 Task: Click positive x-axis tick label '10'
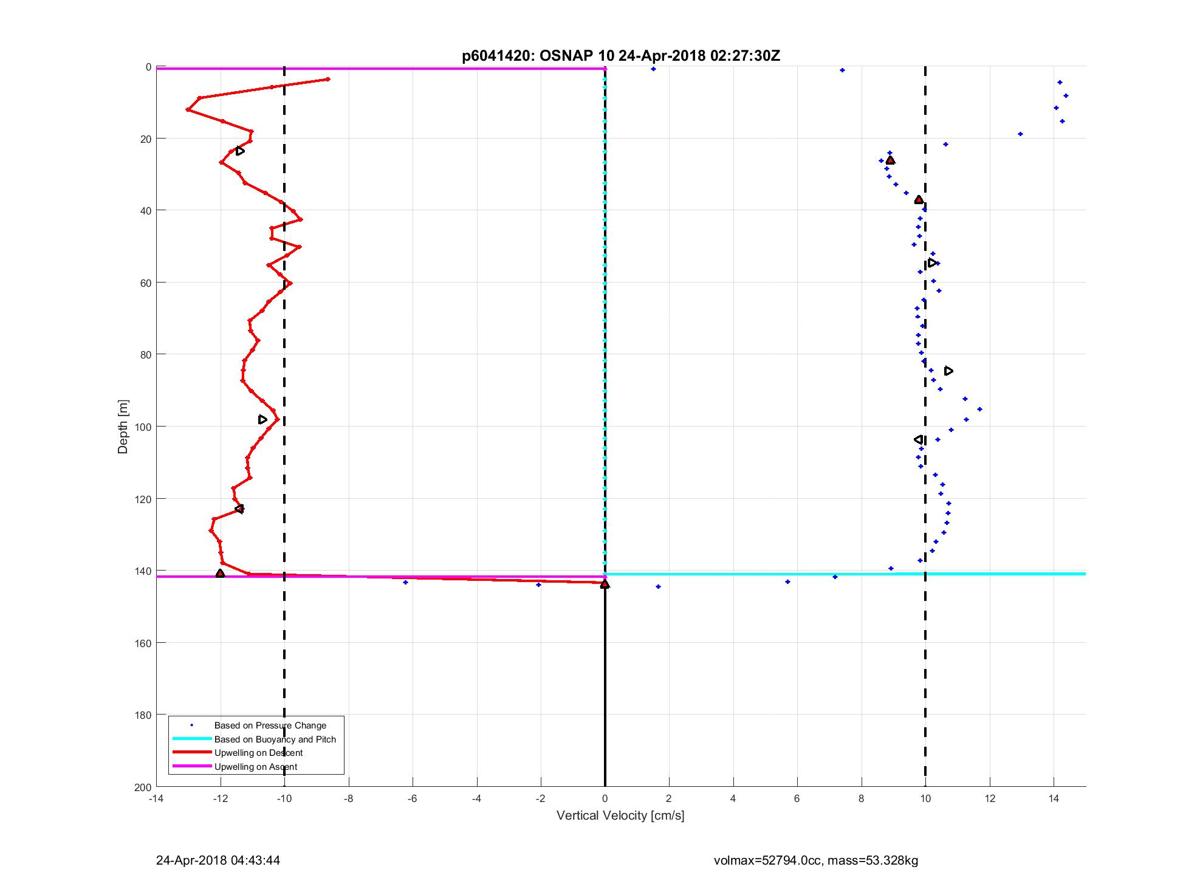point(925,798)
